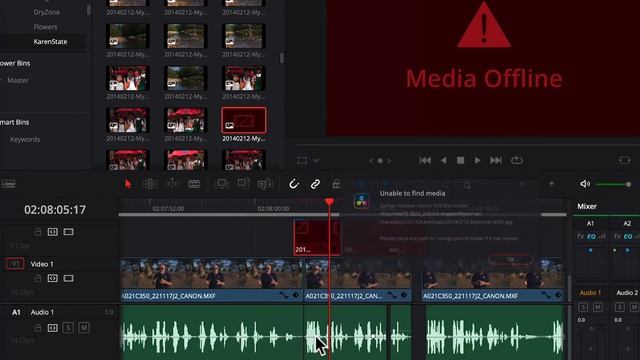Click the plus zoom button in toolbar
This screenshot has width=640, height=360.
pos(552,184)
